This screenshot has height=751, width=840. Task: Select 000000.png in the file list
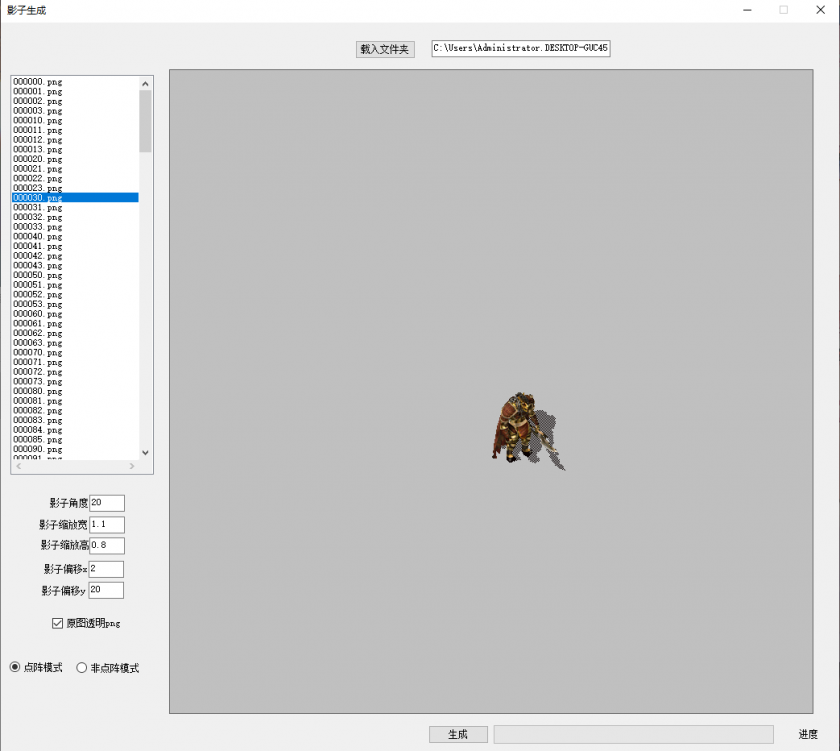tap(38, 82)
